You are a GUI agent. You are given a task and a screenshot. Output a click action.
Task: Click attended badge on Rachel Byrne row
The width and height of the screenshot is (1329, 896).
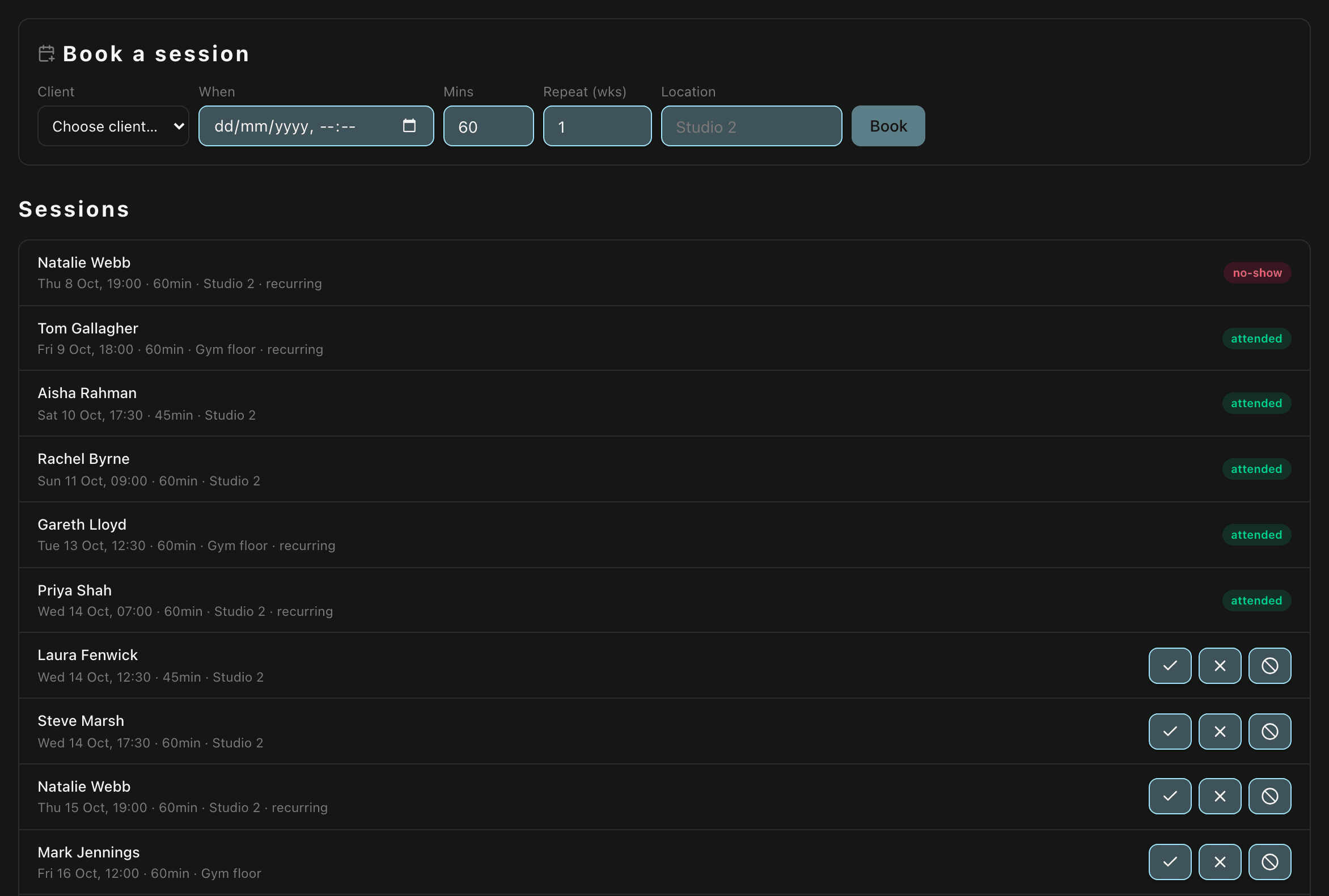1256,468
